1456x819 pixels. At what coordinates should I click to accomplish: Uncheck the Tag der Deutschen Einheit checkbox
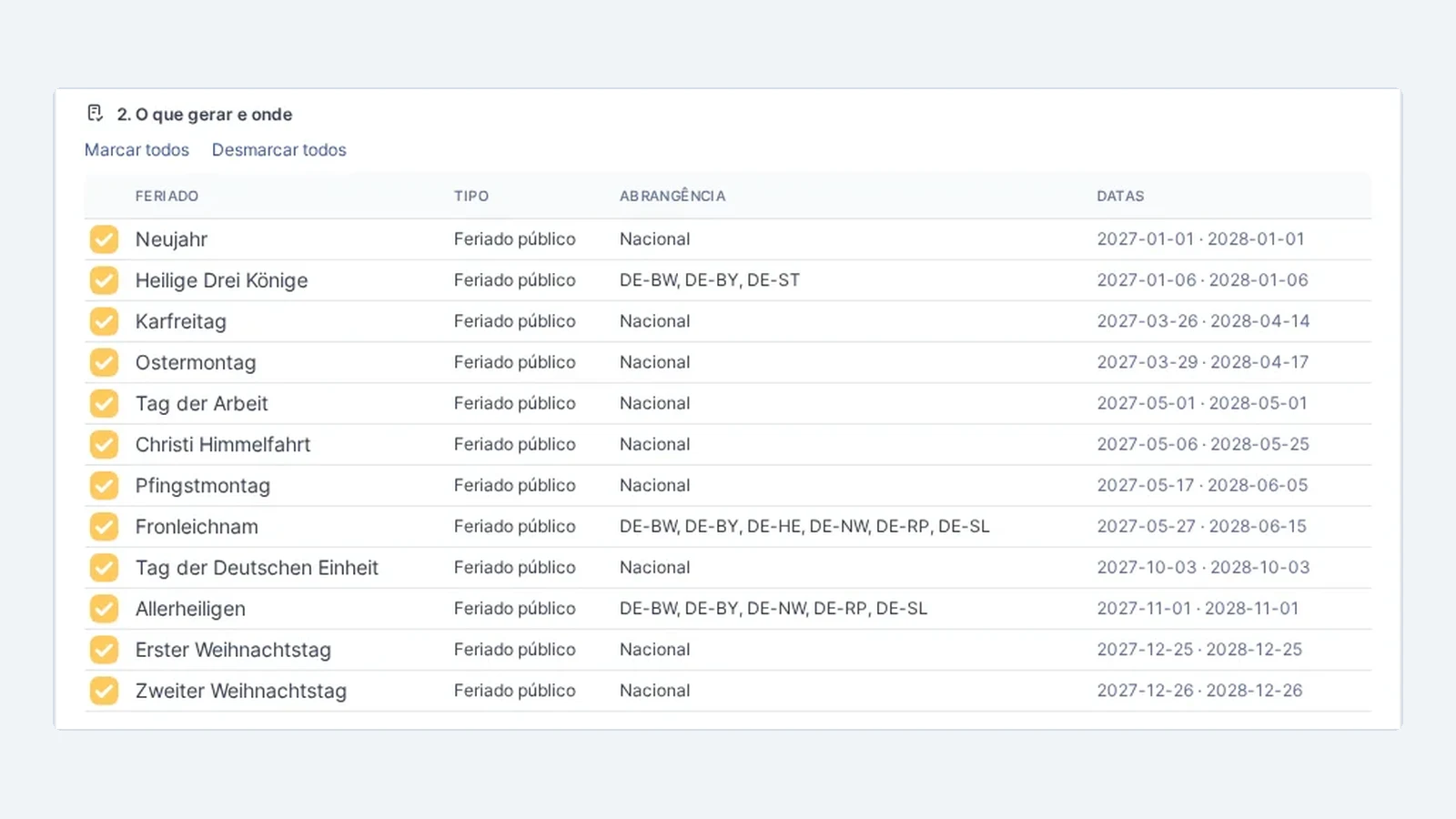tap(104, 568)
